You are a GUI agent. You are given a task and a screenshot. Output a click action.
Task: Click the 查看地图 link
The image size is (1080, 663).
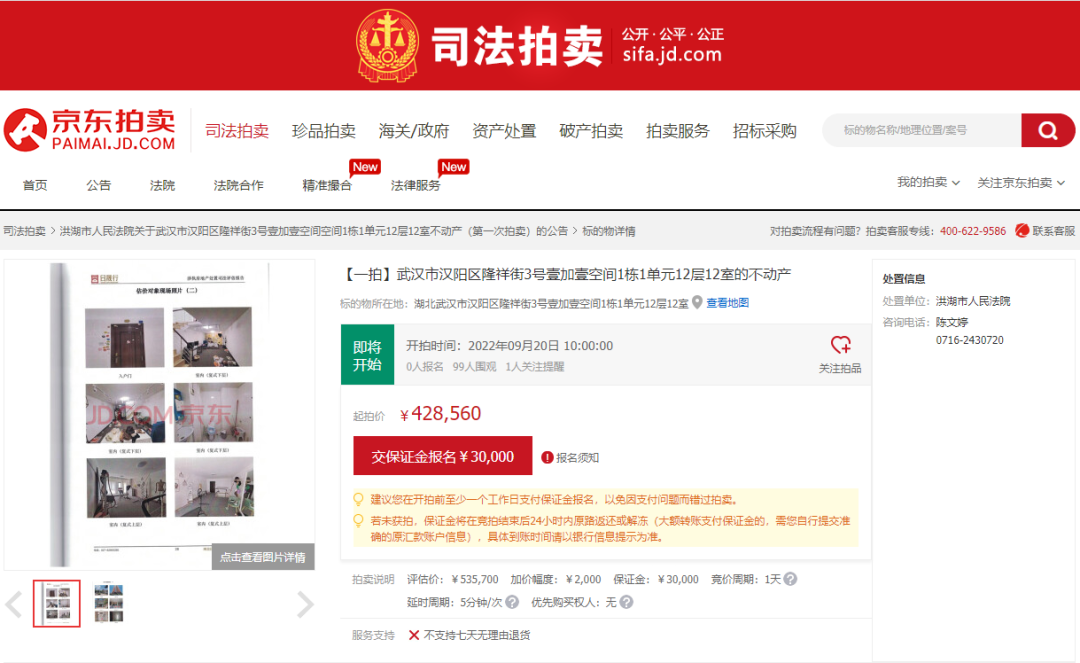point(727,303)
